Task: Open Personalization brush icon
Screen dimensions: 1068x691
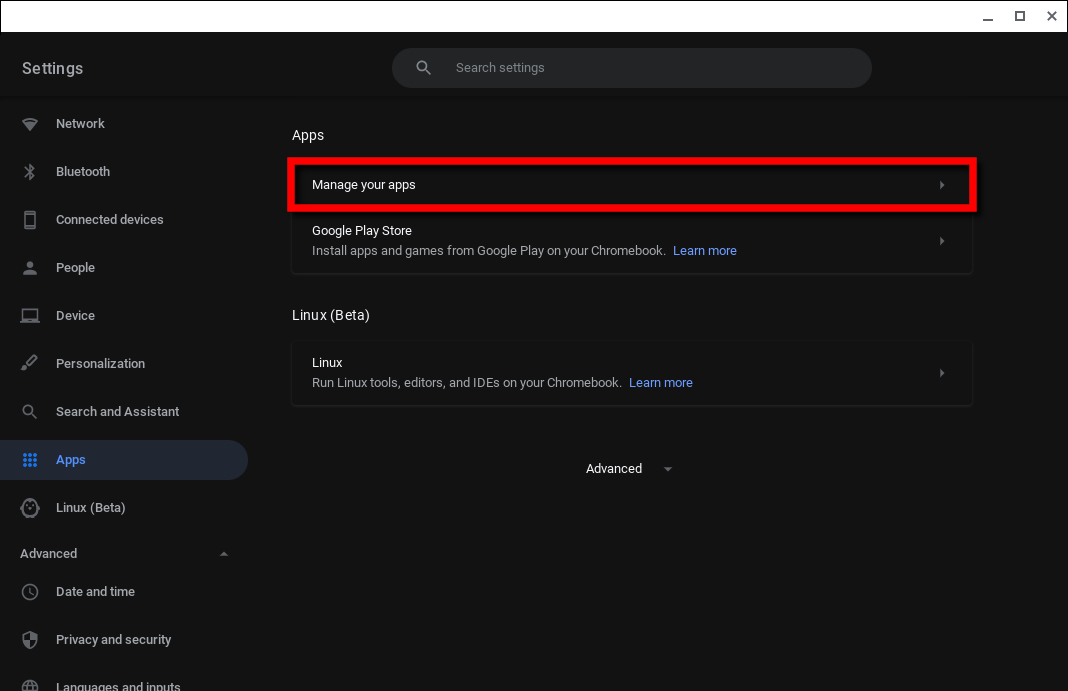Action: click(29, 363)
